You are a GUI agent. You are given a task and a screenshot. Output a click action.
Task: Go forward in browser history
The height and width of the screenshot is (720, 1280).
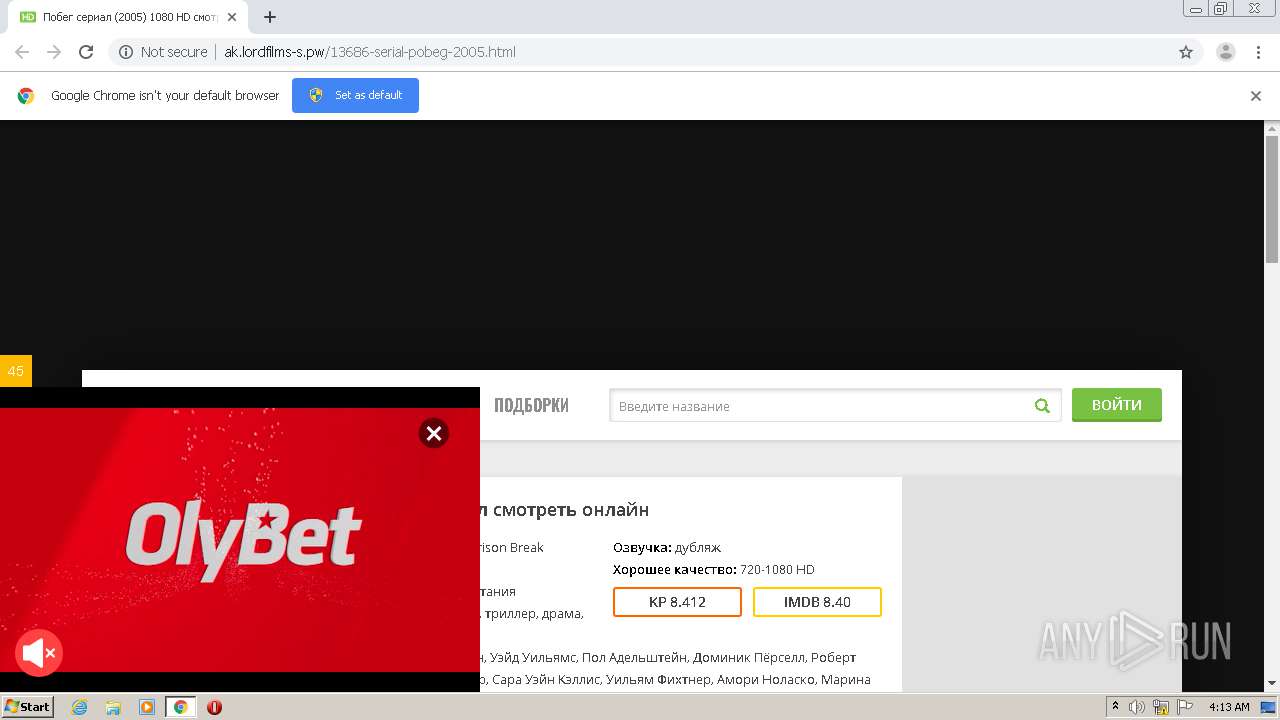(x=54, y=52)
